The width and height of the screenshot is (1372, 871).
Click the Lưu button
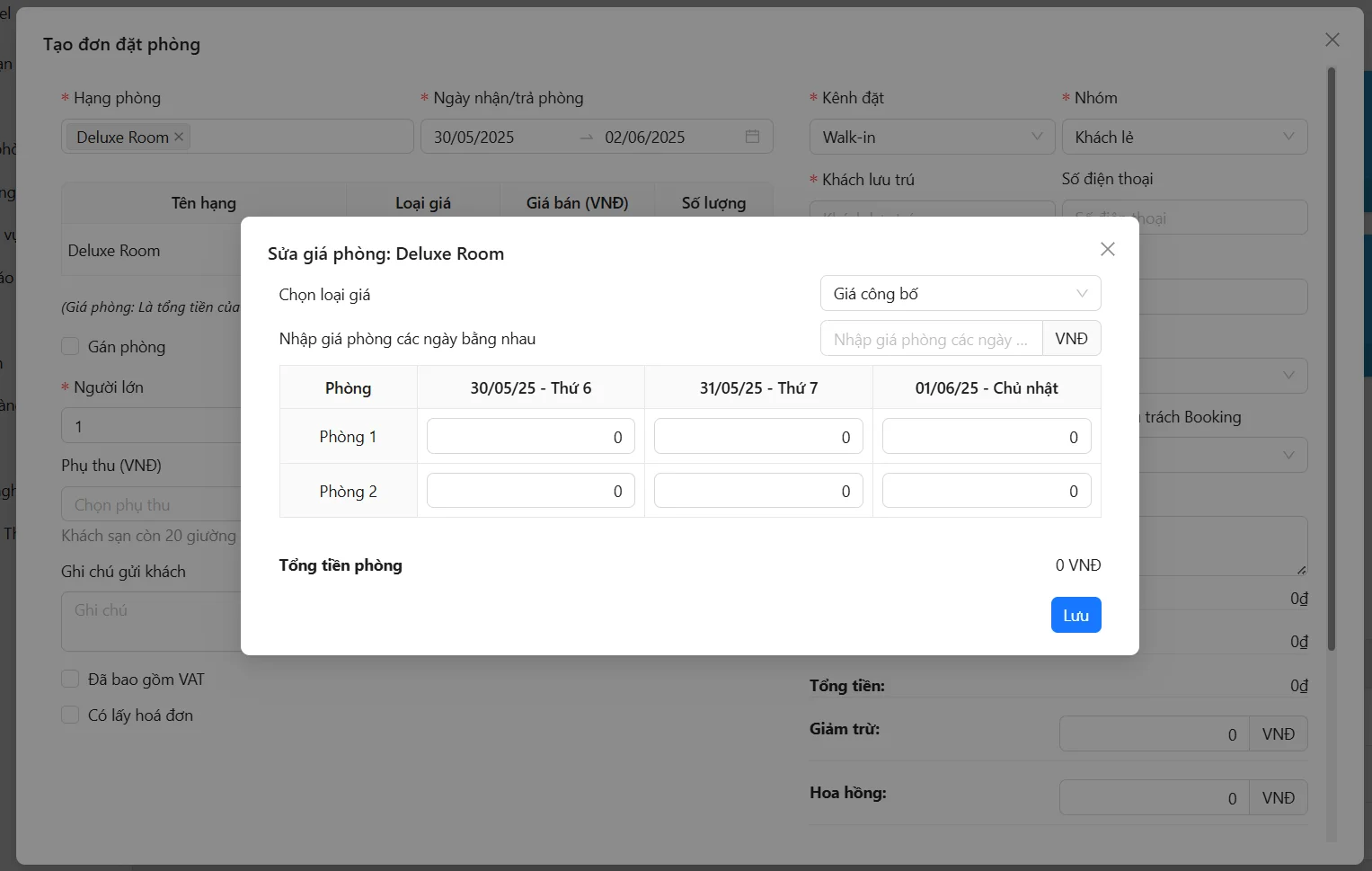coord(1075,616)
